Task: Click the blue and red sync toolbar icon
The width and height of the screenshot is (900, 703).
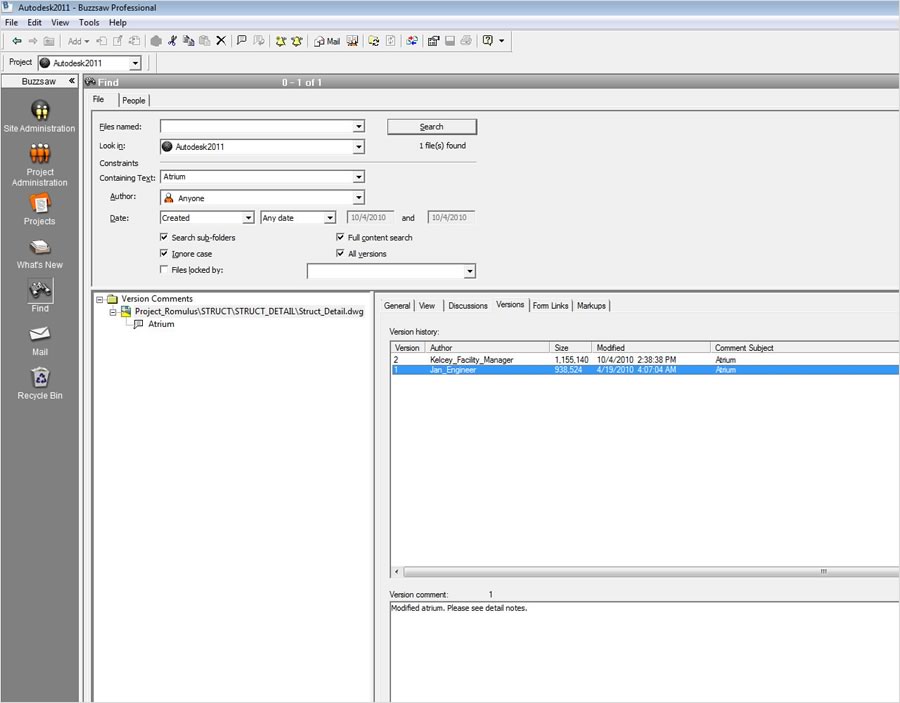Action: pyautogui.click(x=412, y=41)
